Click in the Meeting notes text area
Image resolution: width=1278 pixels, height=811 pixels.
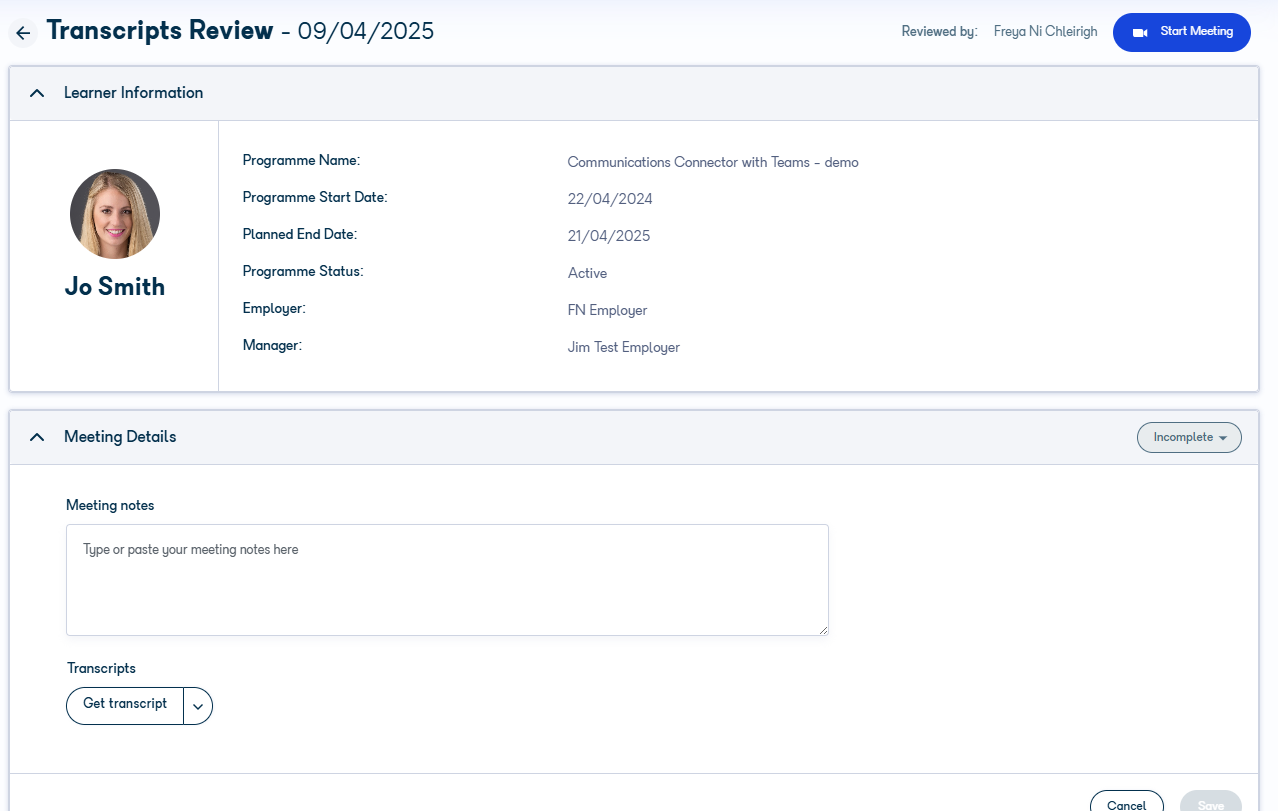click(x=447, y=580)
